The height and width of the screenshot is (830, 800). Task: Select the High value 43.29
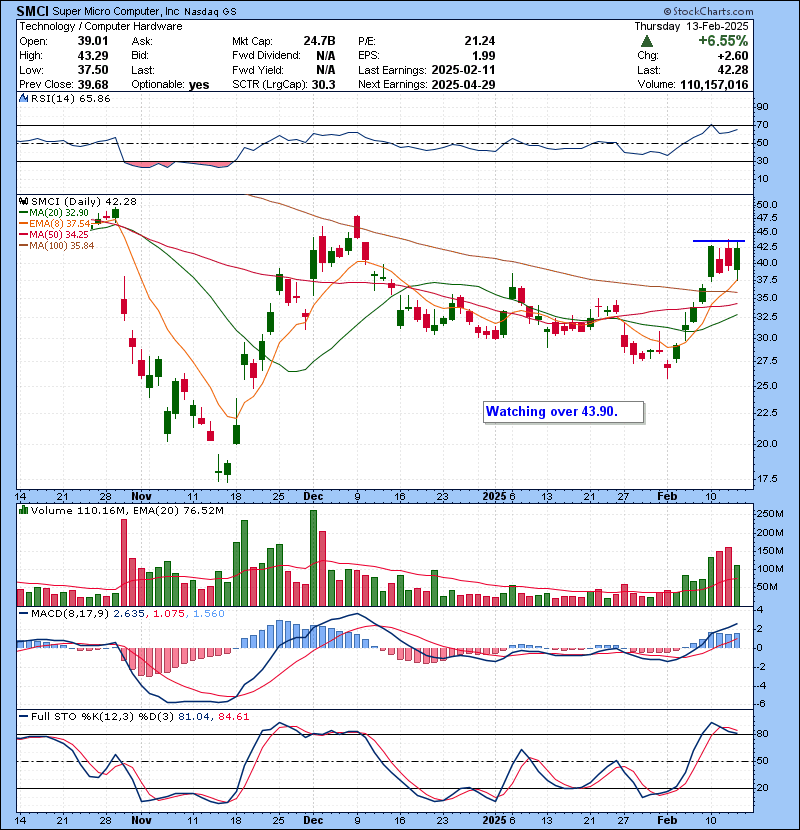(93, 56)
